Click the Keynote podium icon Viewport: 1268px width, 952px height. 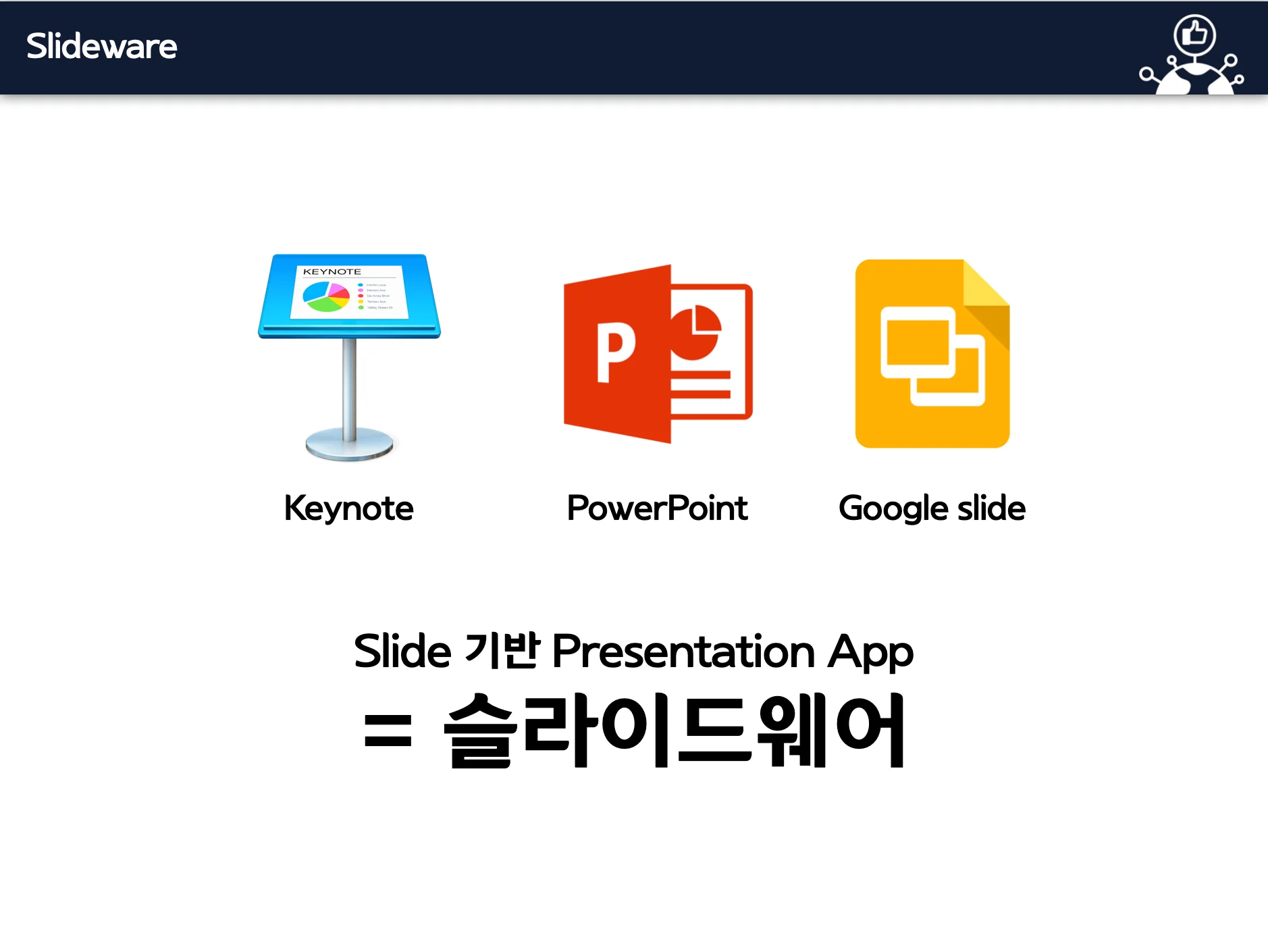(349, 357)
